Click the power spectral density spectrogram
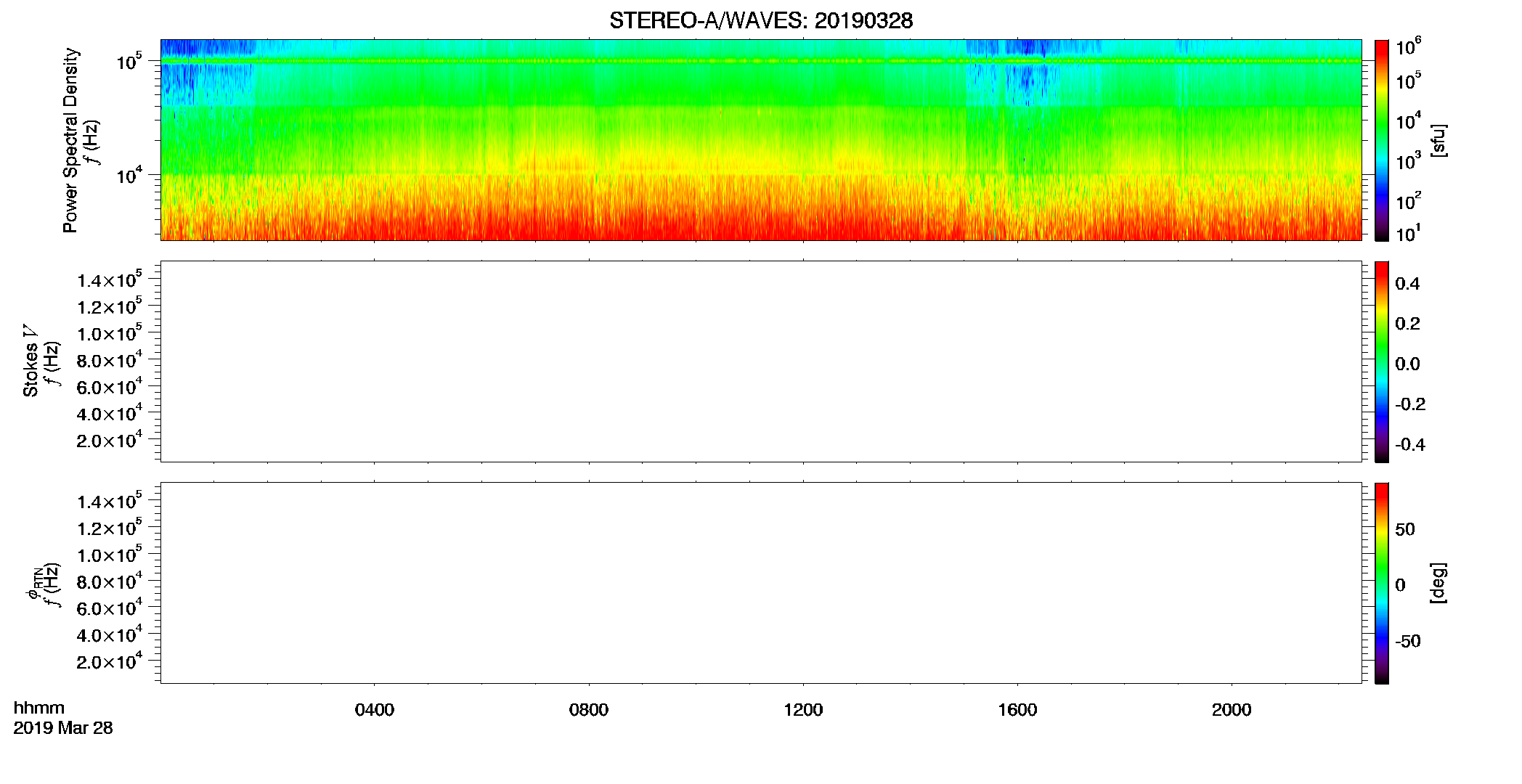The image size is (1522, 784). pyautogui.click(x=761, y=140)
